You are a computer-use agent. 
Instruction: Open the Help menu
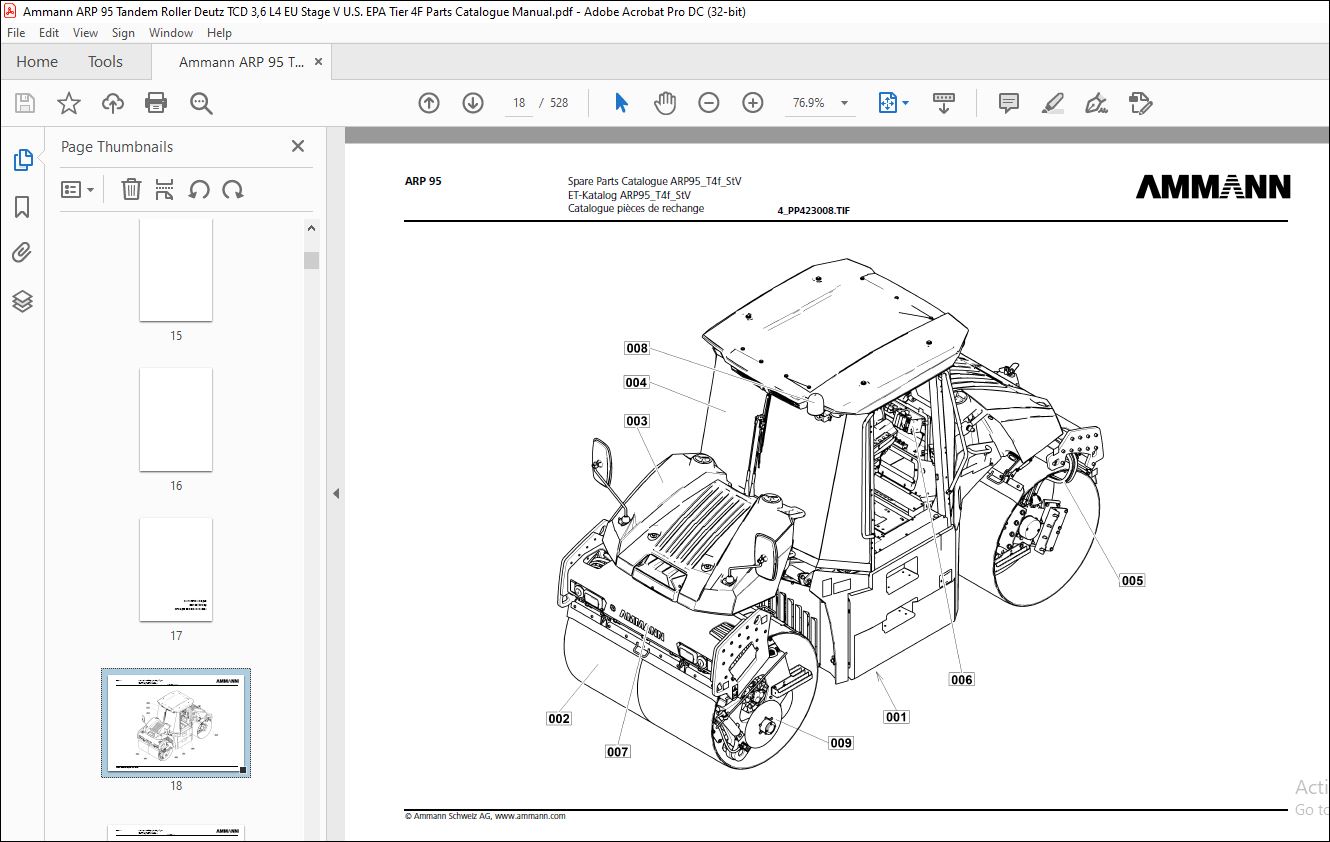219,33
